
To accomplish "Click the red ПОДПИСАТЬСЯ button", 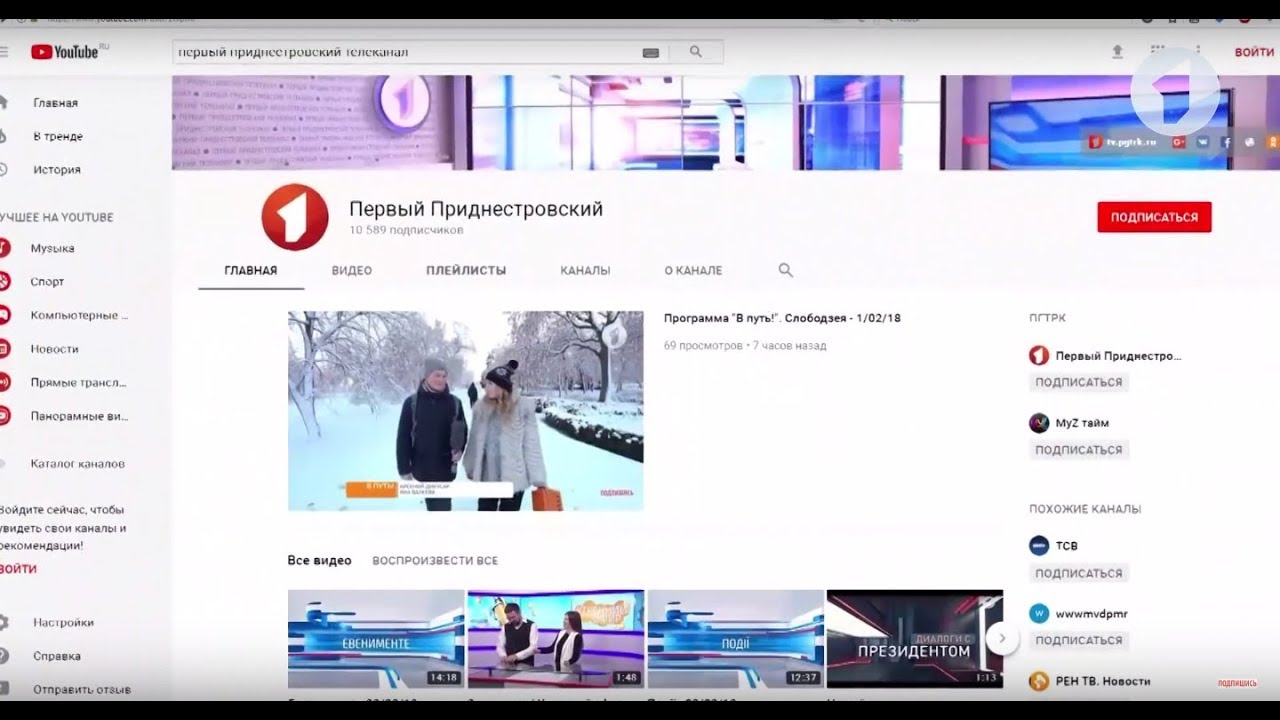I will 1154,216.
